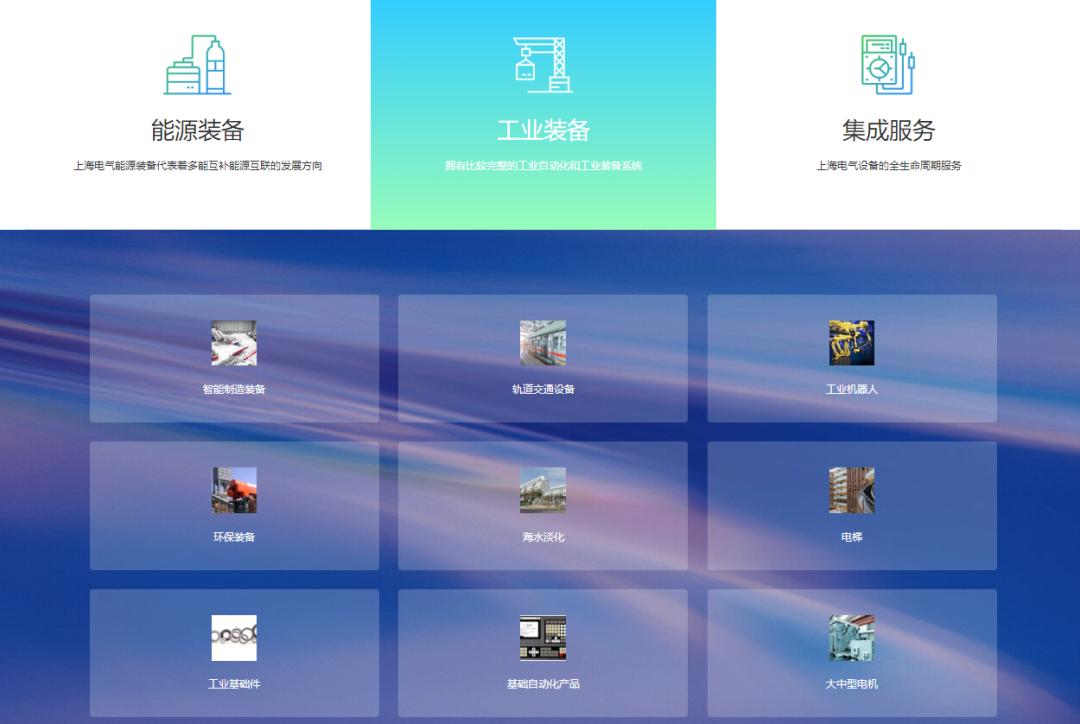Click the chain image on 工业基础件 card
The height and width of the screenshot is (724, 1080).
click(232, 637)
